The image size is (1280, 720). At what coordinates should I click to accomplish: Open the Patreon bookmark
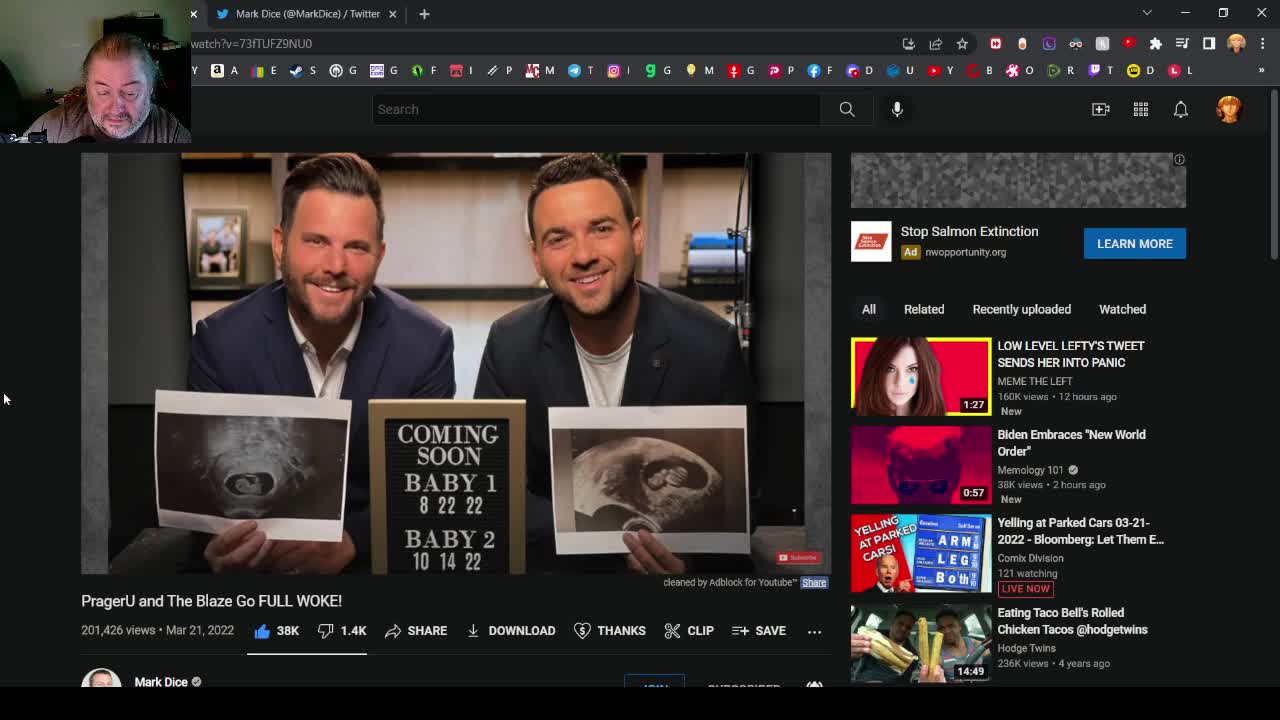coord(780,71)
